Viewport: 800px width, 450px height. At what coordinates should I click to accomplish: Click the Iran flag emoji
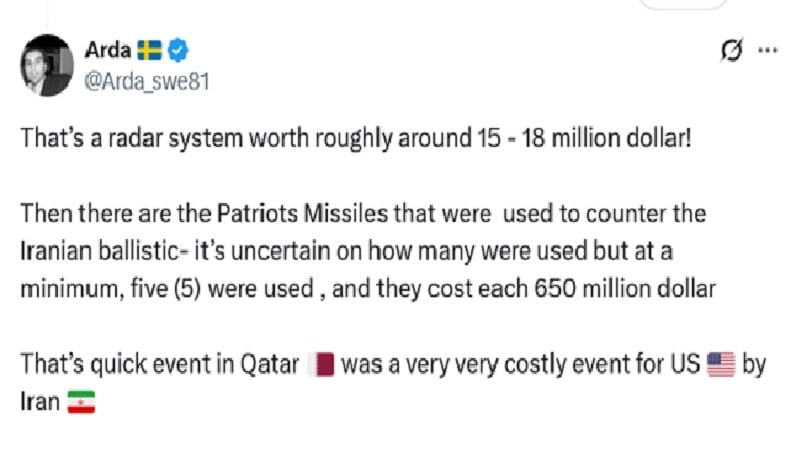click(x=81, y=402)
